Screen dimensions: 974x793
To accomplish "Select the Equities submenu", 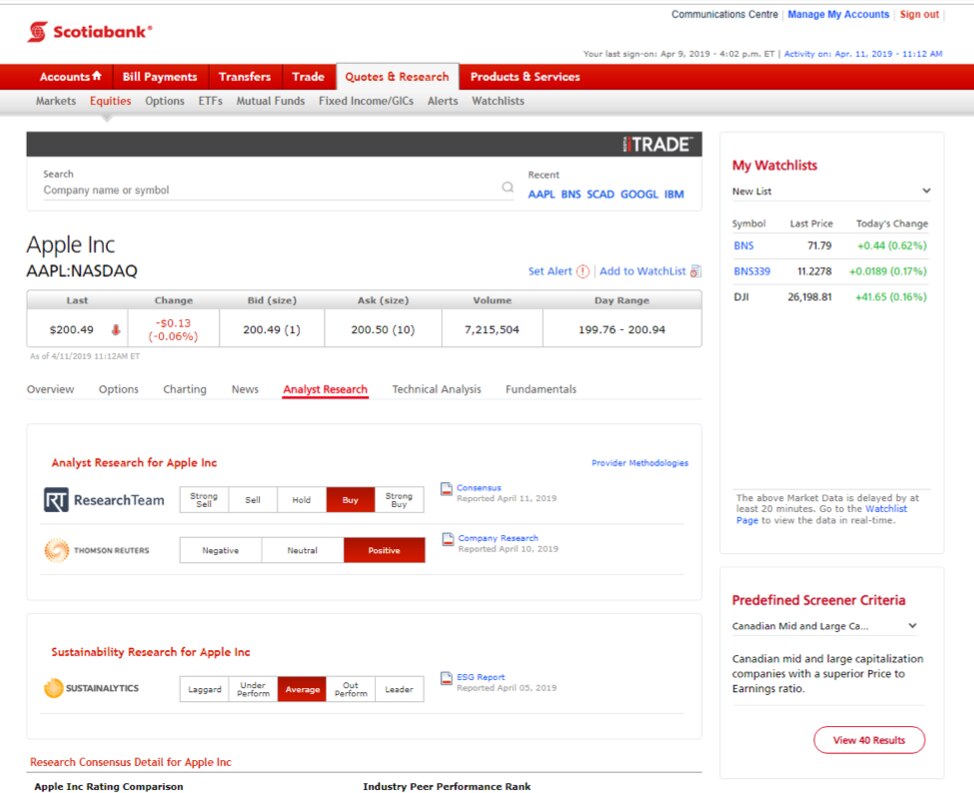I will click(111, 101).
